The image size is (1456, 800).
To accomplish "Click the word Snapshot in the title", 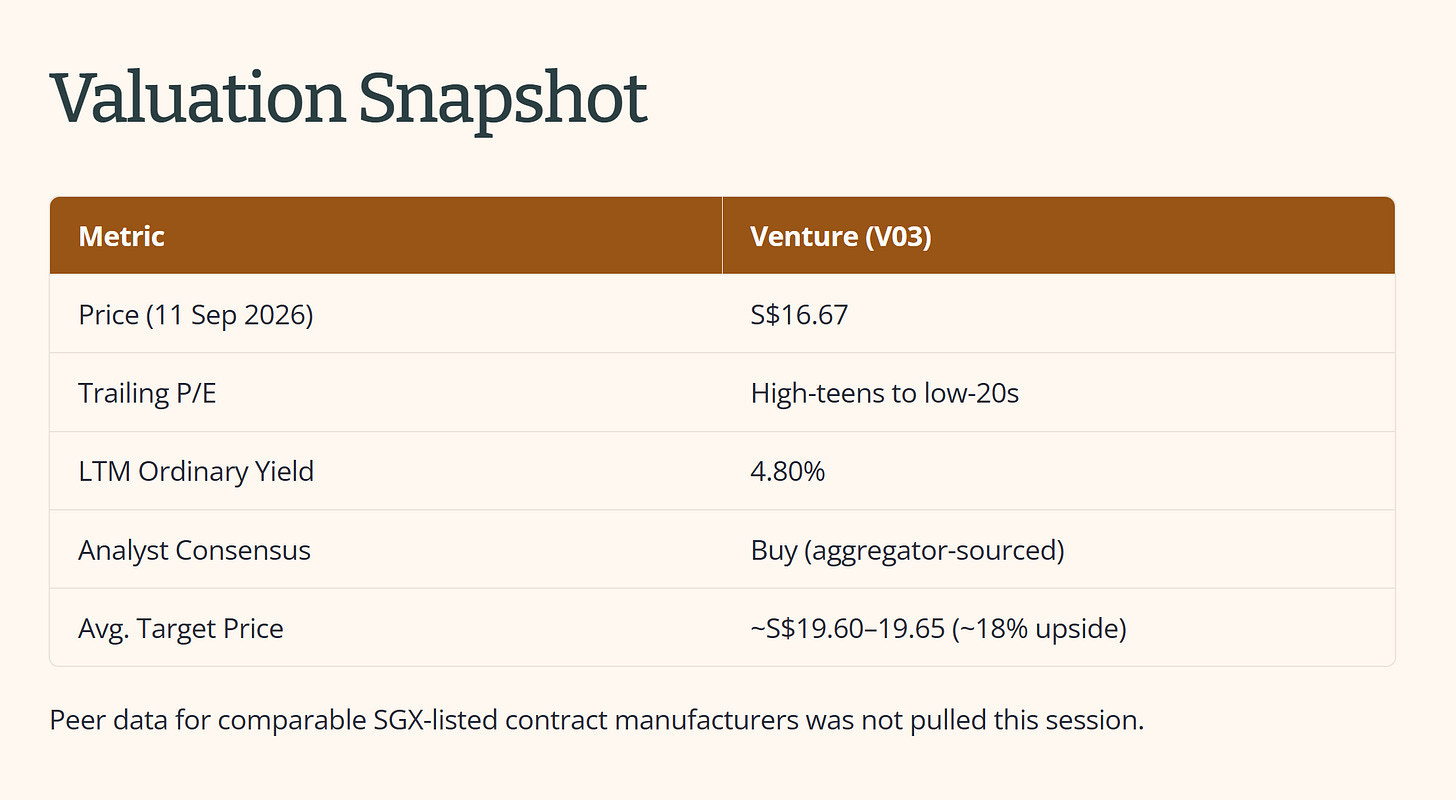I will click(x=503, y=100).
